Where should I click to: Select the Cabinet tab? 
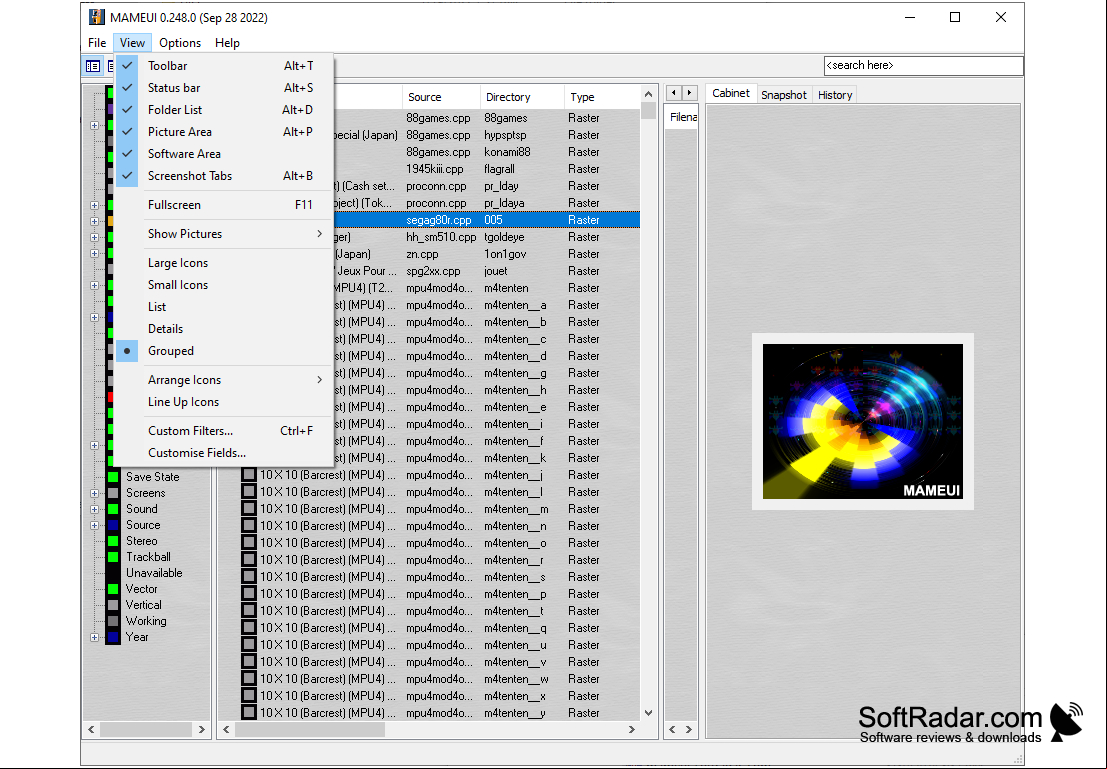click(731, 93)
